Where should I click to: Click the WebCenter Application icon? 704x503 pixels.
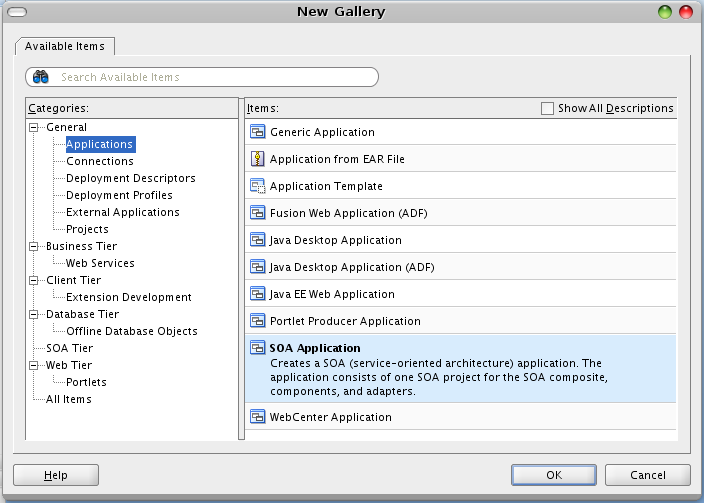(x=257, y=417)
